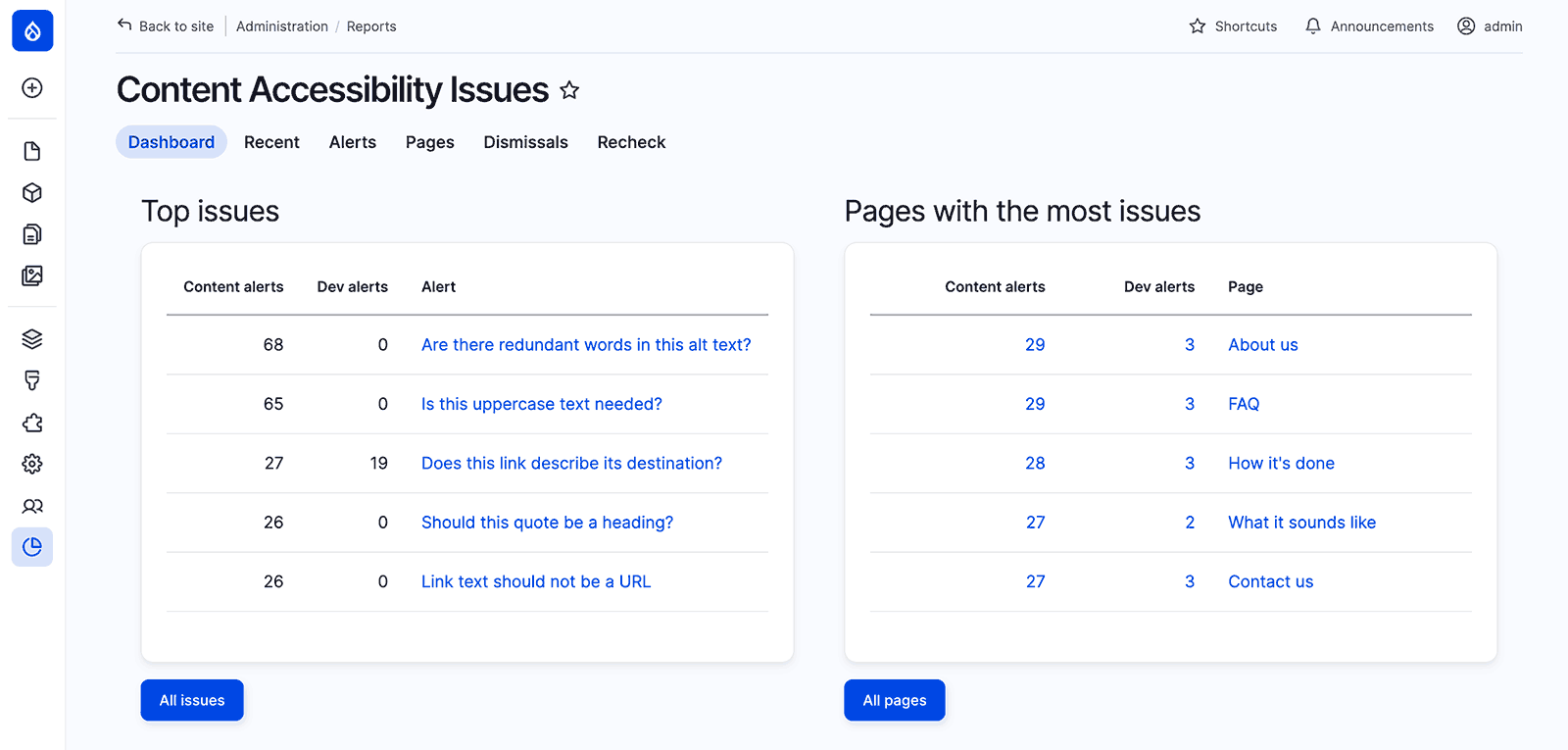Click content alerts count 28 for How it's done
The height and width of the screenshot is (750, 1568).
pyautogui.click(x=1035, y=463)
